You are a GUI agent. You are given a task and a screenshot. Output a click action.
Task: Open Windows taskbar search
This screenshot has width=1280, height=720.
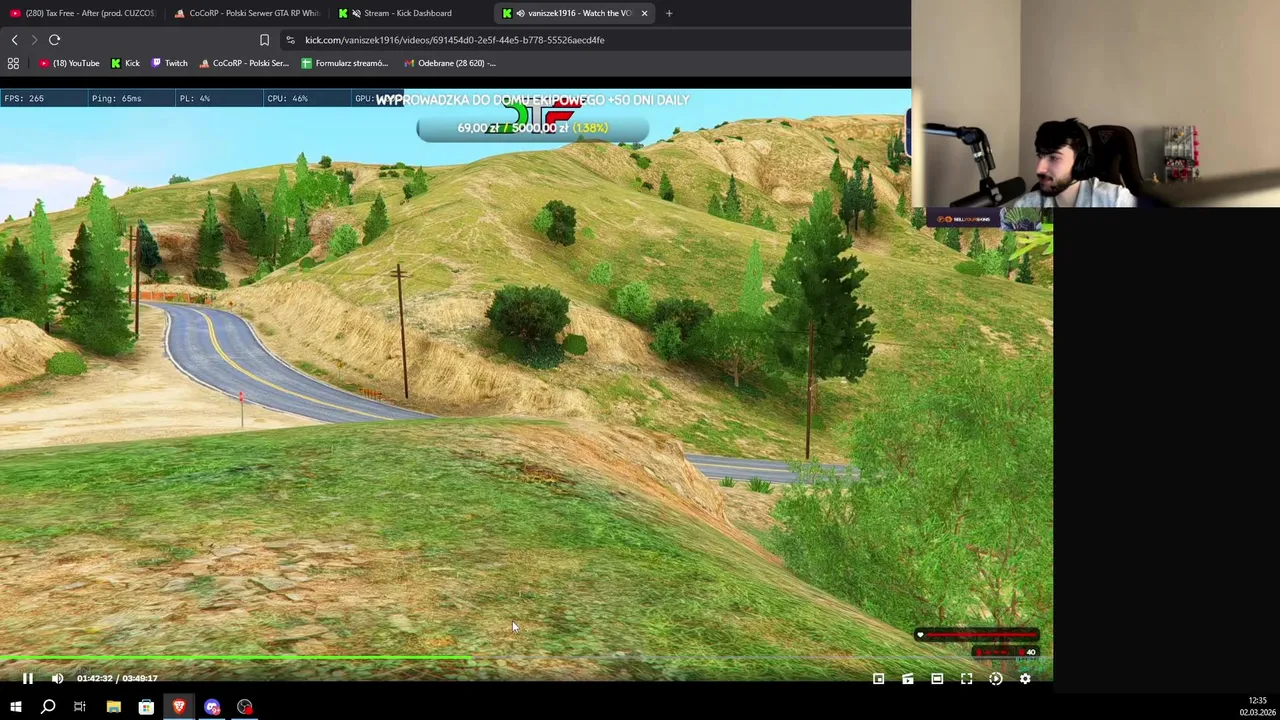pyautogui.click(x=48, y=707)
